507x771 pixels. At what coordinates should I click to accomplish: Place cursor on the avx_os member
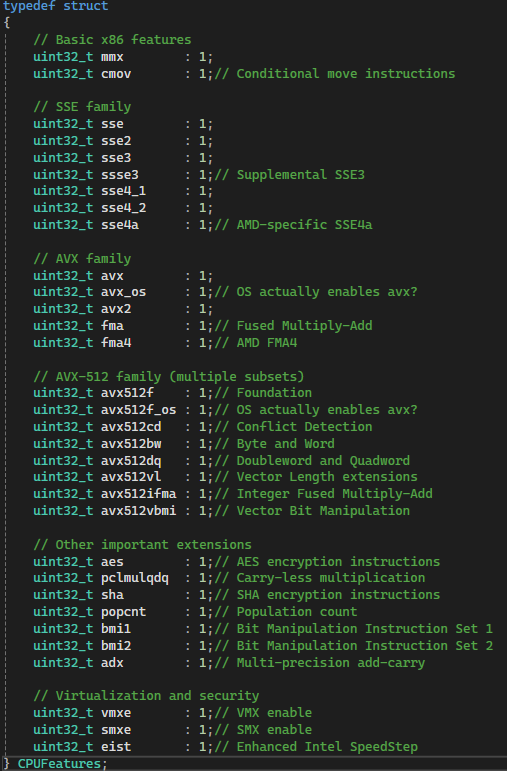click(123, 292)
